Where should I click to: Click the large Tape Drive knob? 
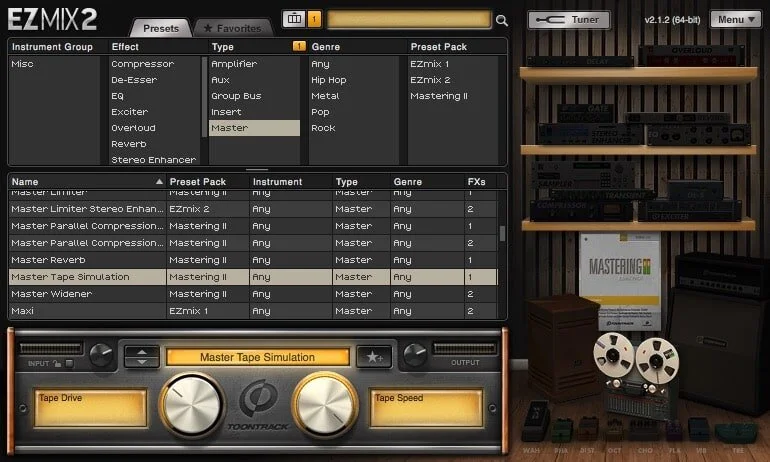click(192, 406)
